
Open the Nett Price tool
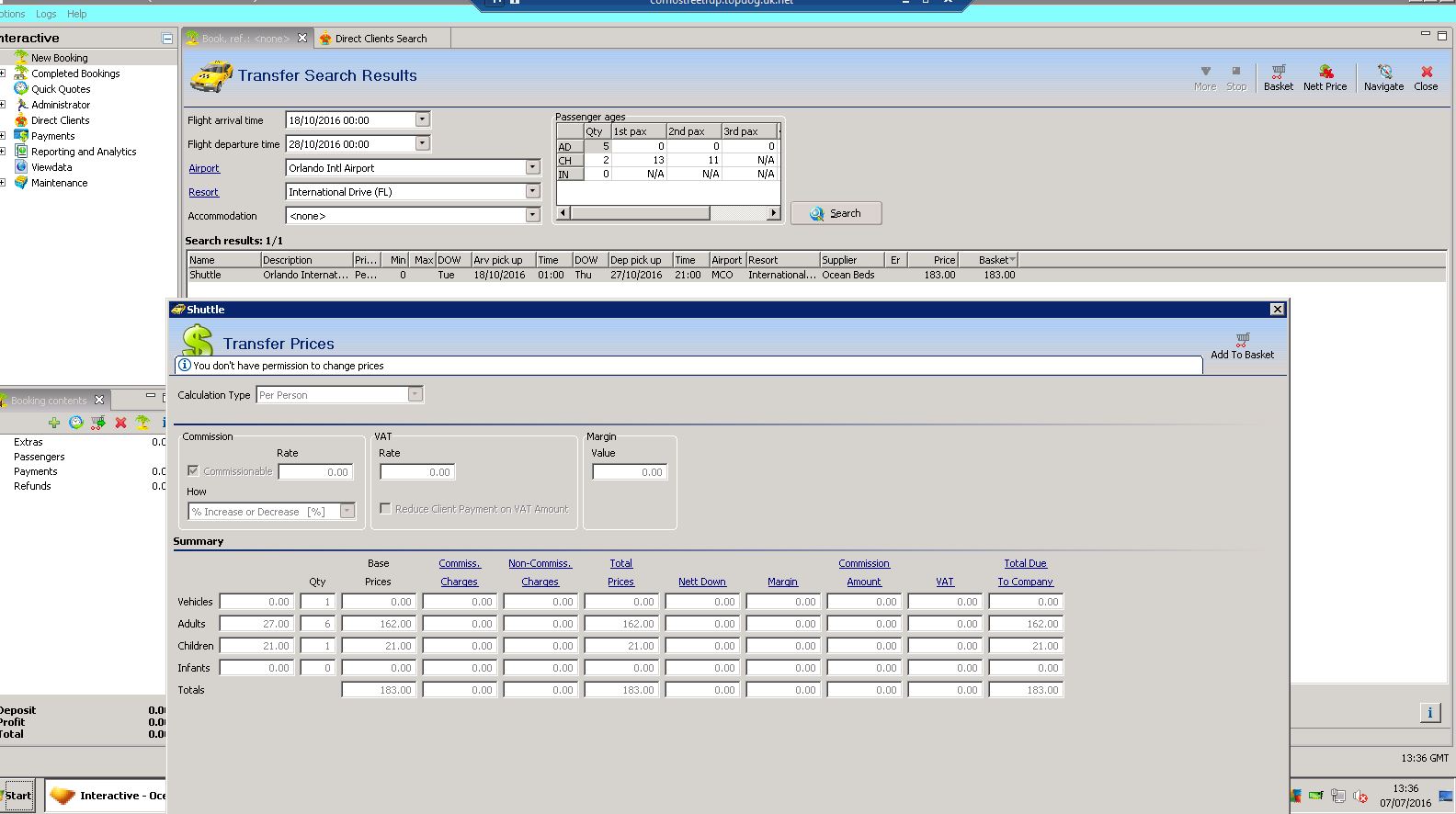click(x=1325, y=76)
